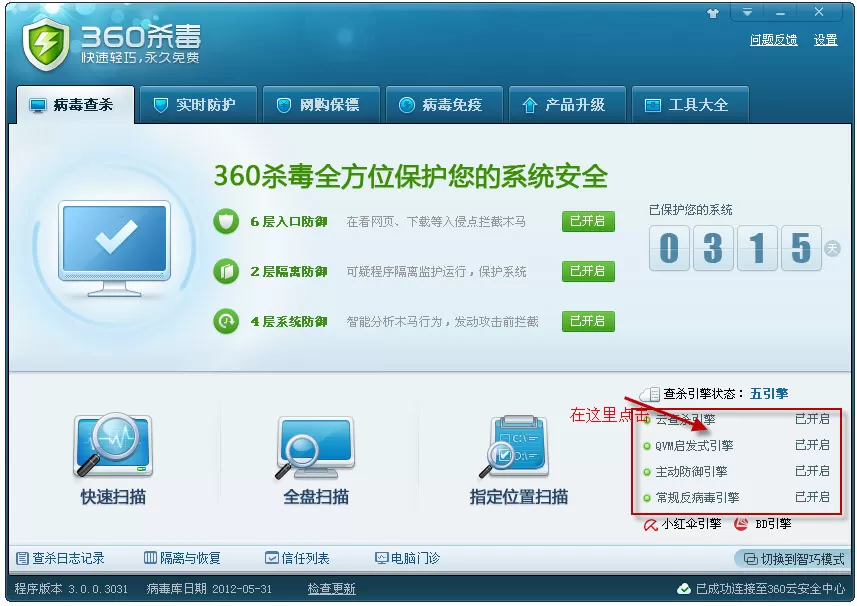Image resolution: width=857 pixels, height=606 pixels.
Task: Click the 隔离与恢复 quarantine icon
Action: coord(150,558)
